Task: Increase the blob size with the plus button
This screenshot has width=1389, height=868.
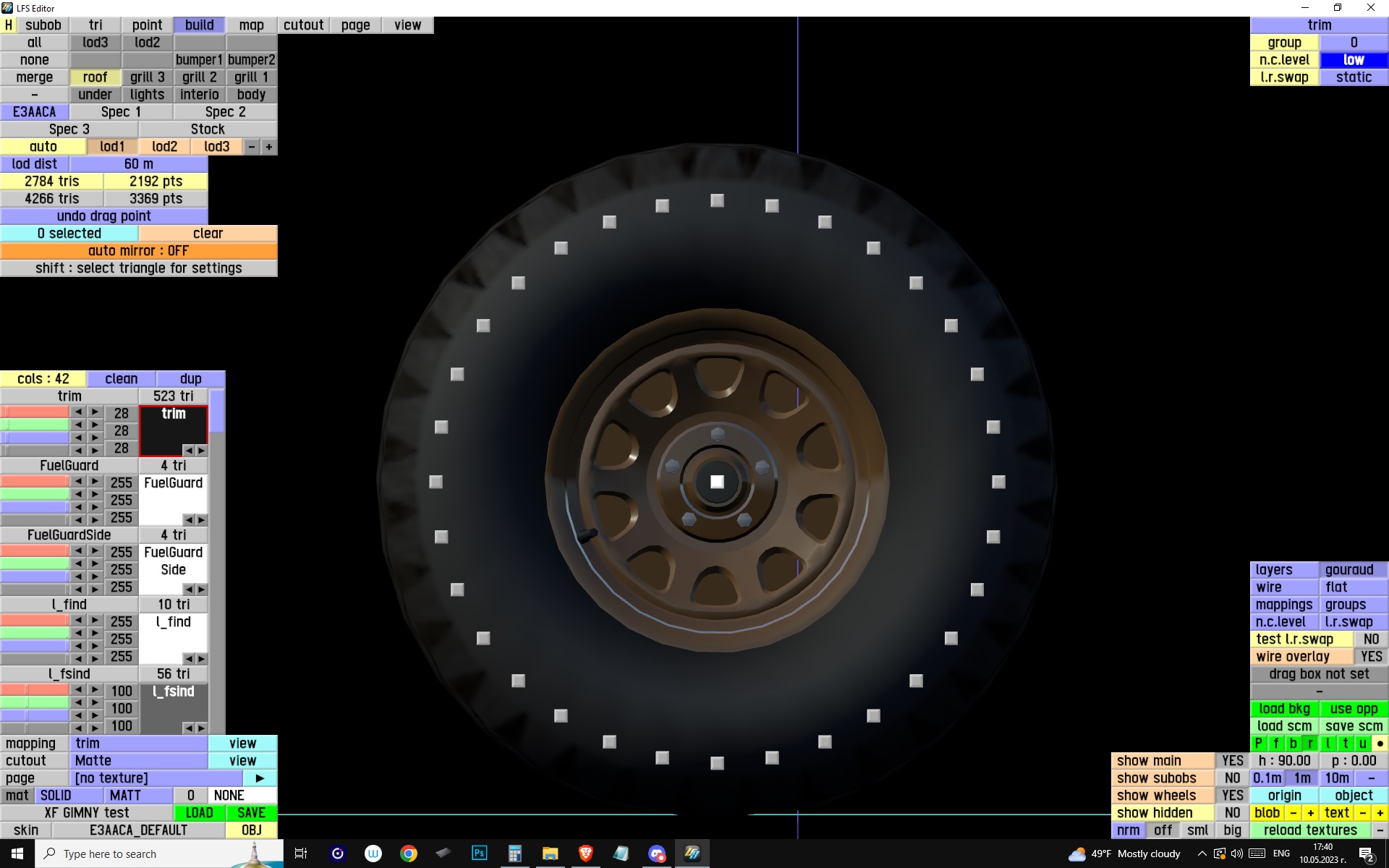Action: [x=1310, y=813]
